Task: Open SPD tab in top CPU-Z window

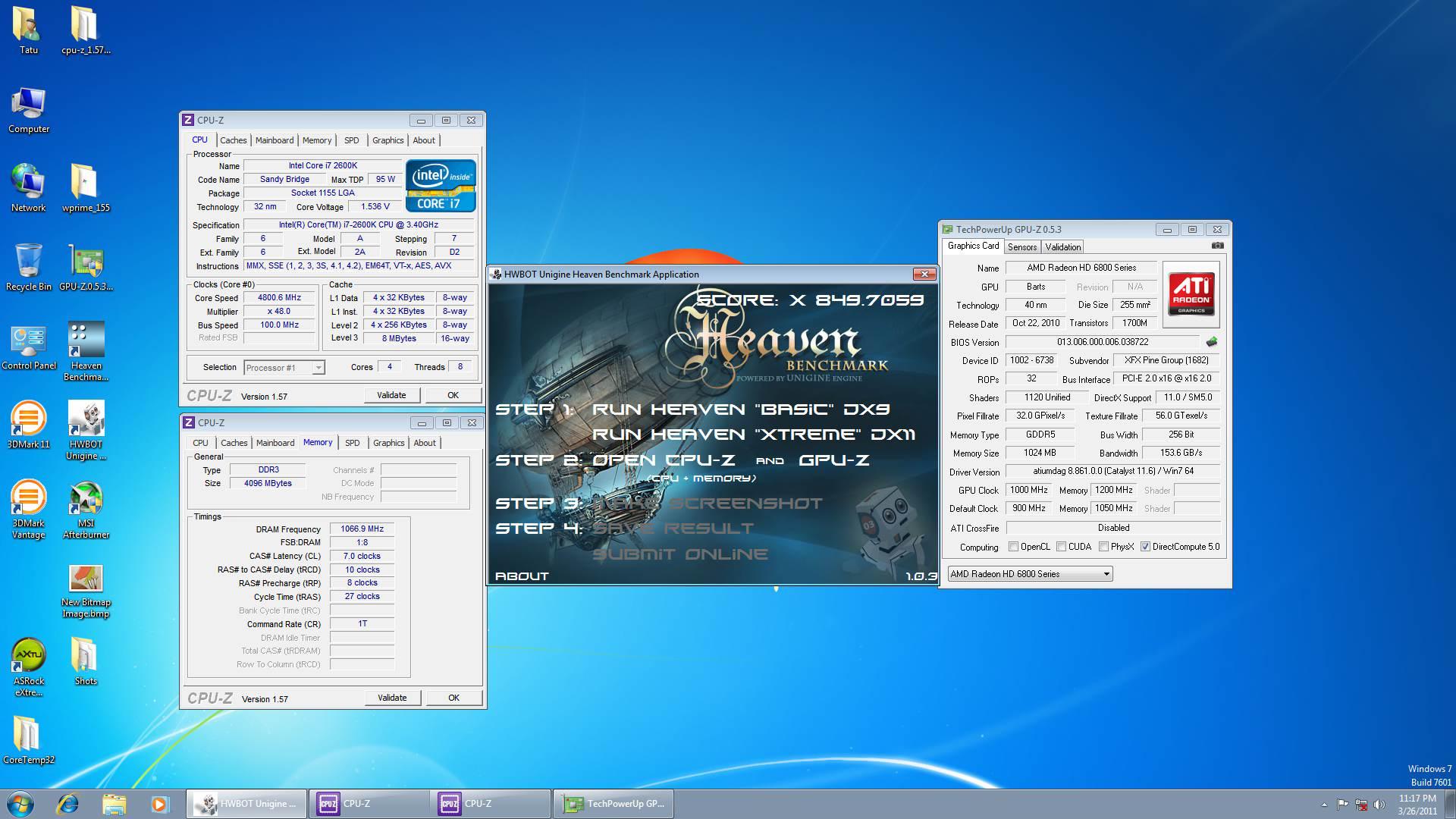Action: (351, 140)
